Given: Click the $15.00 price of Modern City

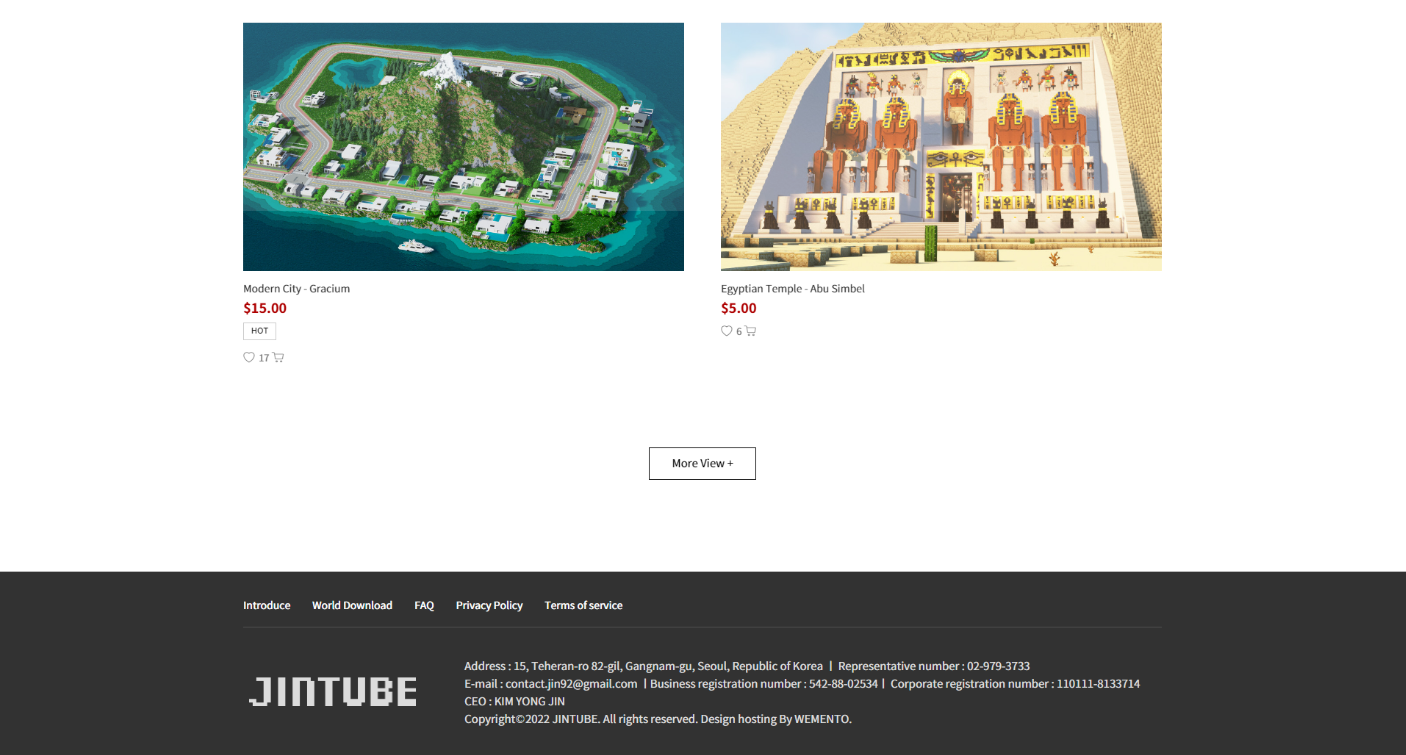Looking at the screenshot, I should [x=265, y=308].
